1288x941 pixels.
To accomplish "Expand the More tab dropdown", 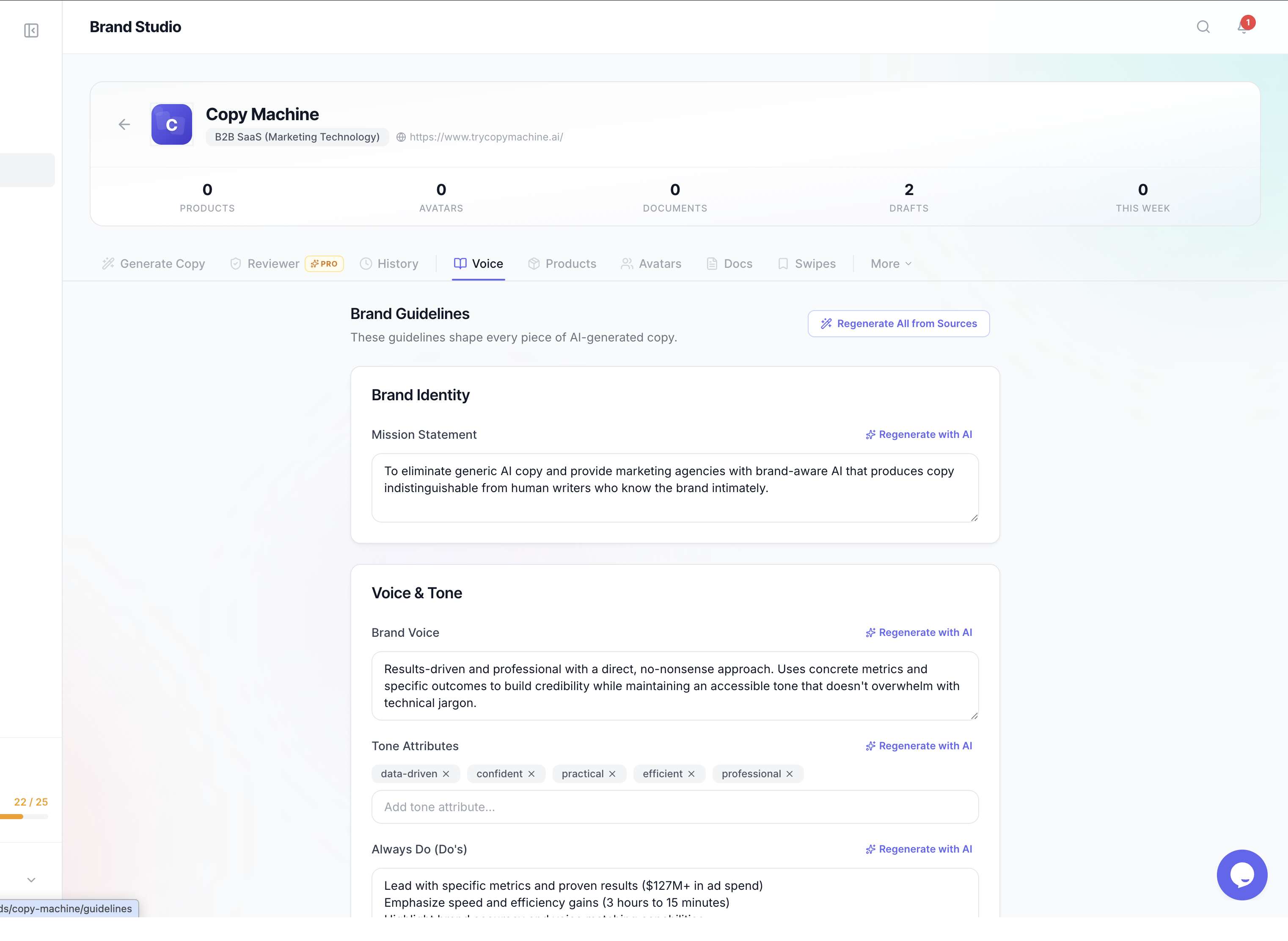I will click(x=891, y=264).
